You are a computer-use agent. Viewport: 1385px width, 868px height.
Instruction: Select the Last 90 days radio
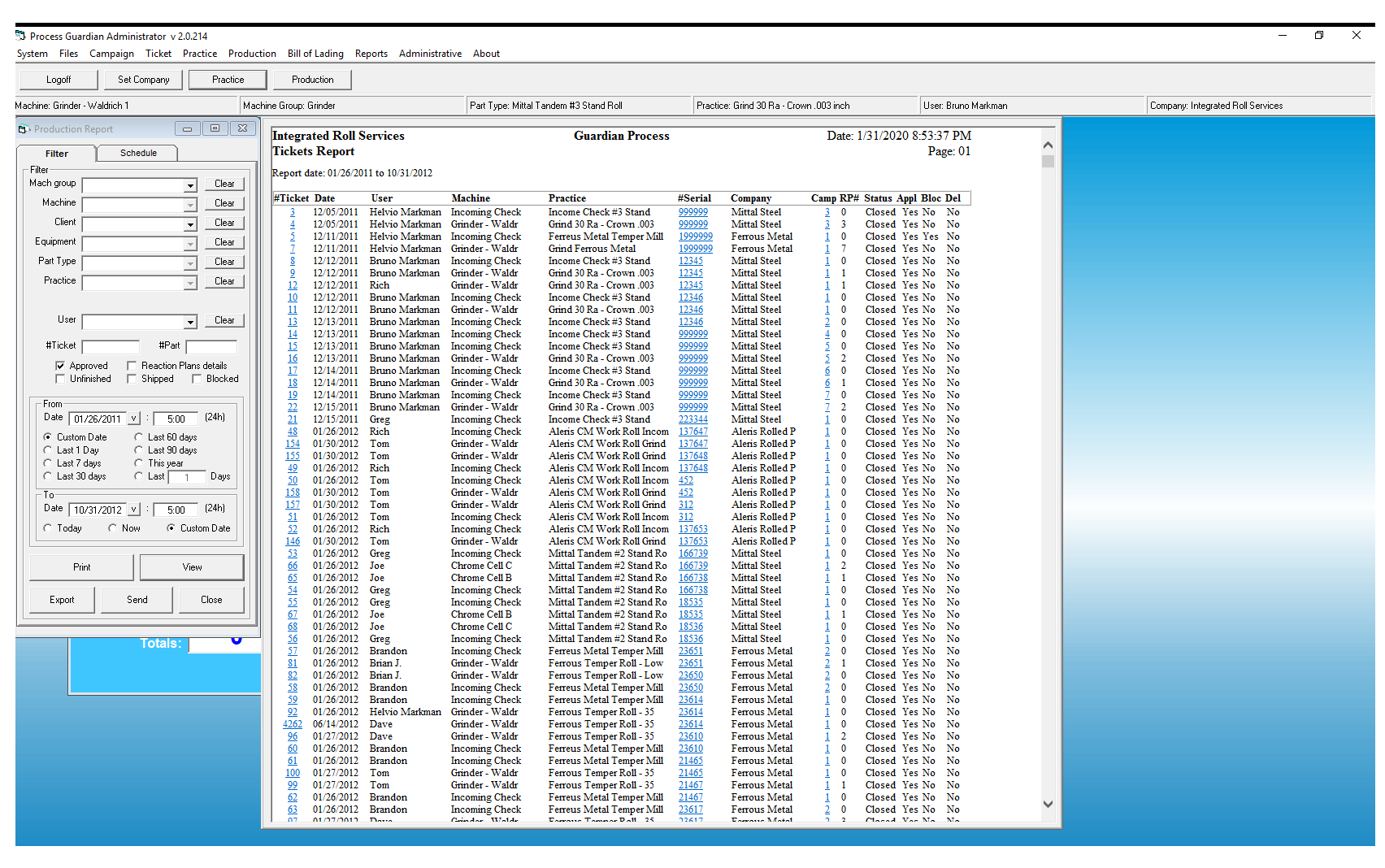point(139,450)
